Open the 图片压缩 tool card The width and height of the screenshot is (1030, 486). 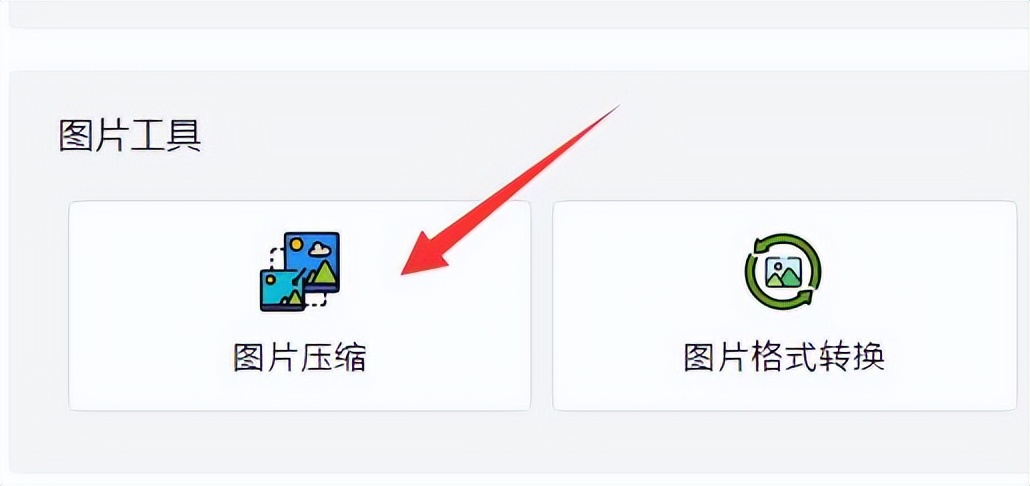coord(300,306)
